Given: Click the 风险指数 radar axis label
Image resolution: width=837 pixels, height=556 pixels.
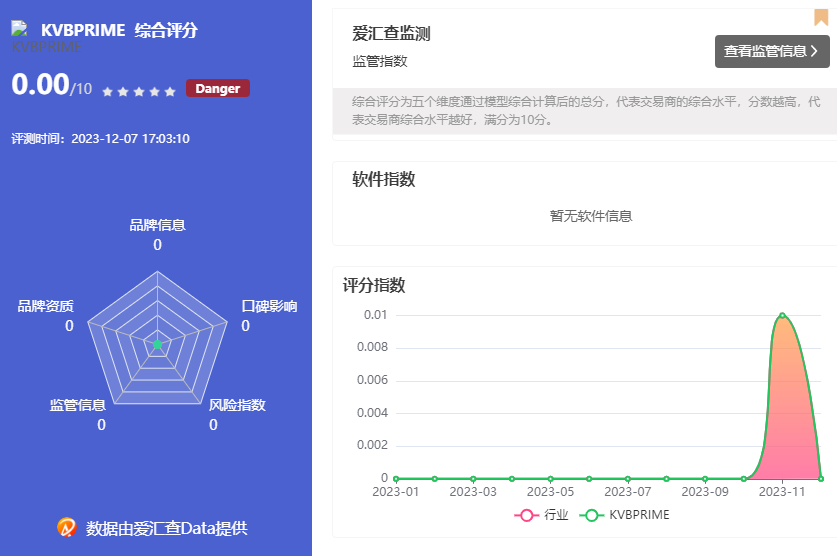Looking at the screenshot, I should [x=237, y=405].
